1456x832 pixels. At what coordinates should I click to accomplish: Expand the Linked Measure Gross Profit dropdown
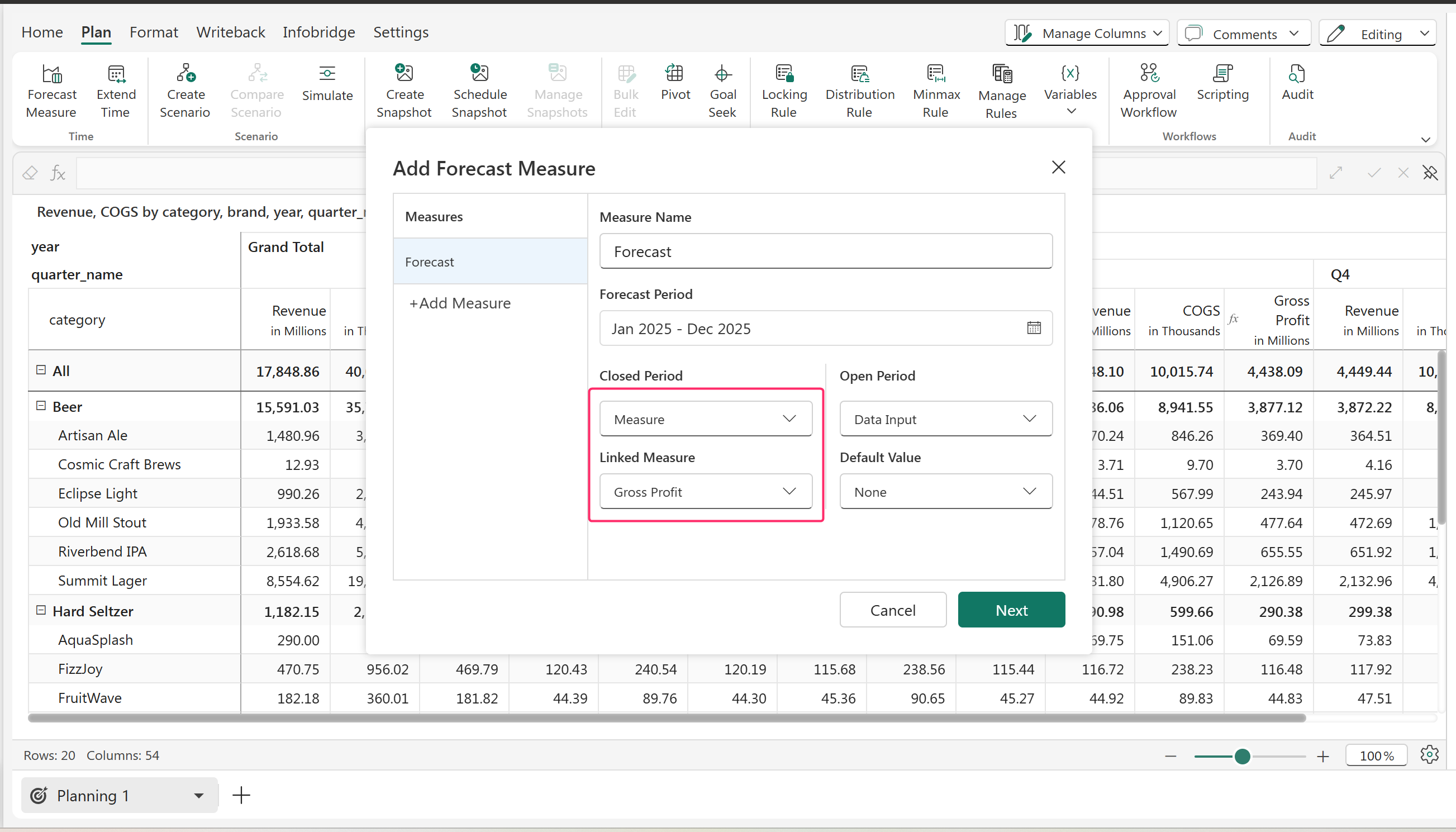pyautogui.click(x=706, y=491)
